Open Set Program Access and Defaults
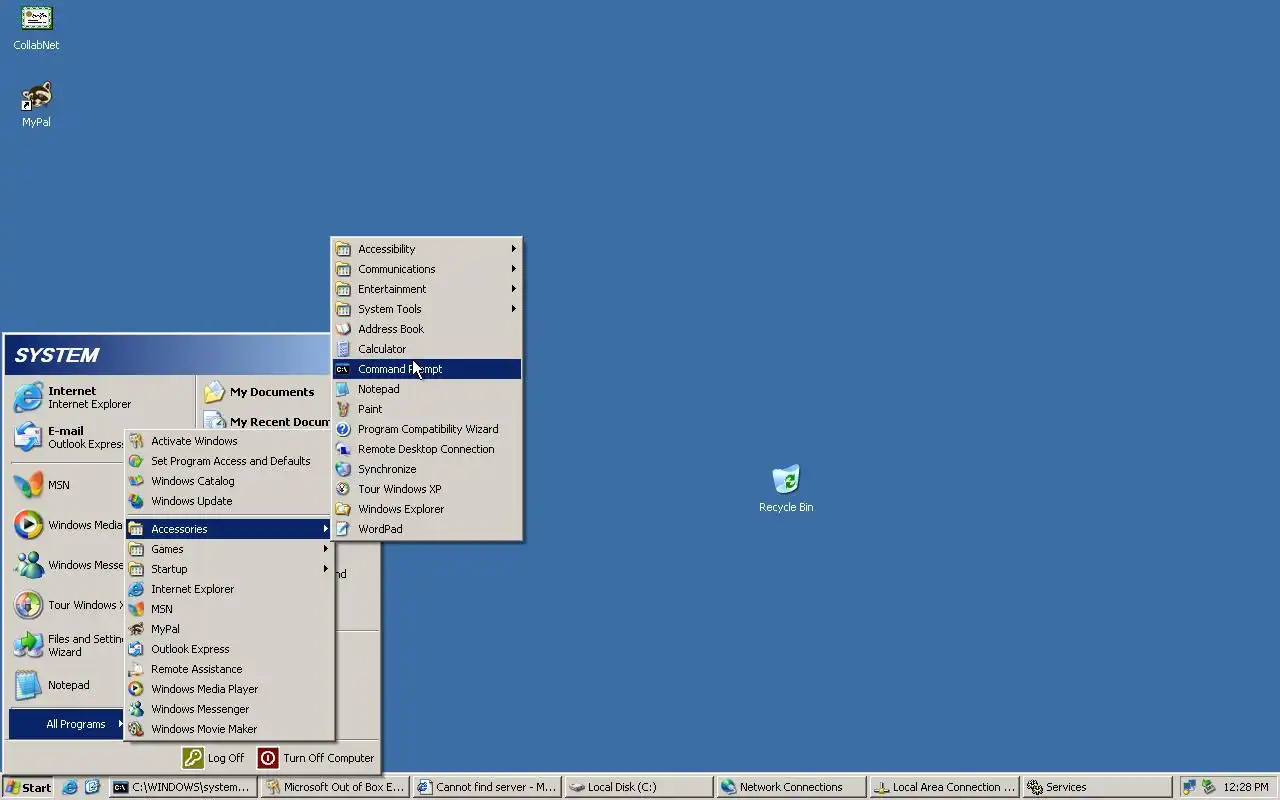 pyautogui.click(x=229, y=461)
